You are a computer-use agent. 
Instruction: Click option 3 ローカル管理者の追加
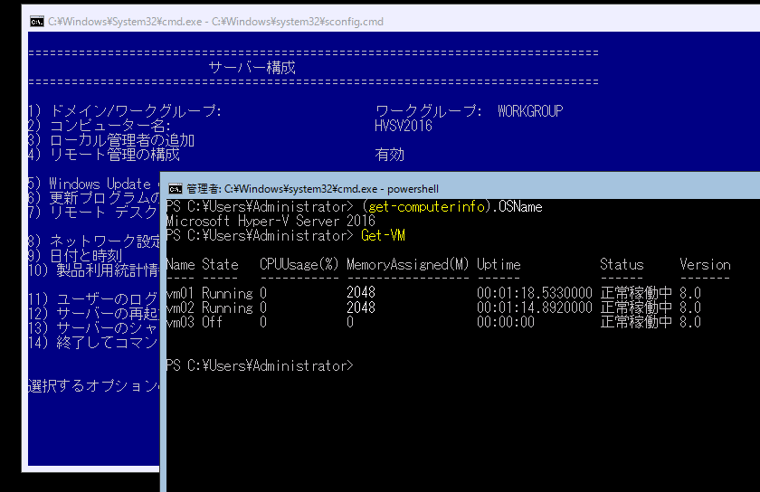coord(111,140)
